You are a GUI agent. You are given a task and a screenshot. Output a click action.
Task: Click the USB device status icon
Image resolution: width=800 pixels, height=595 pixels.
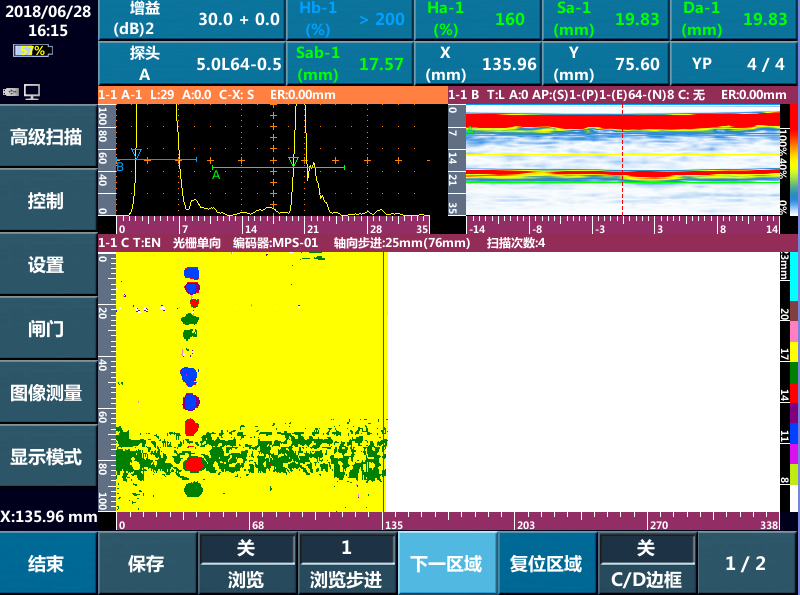point(11,91)
